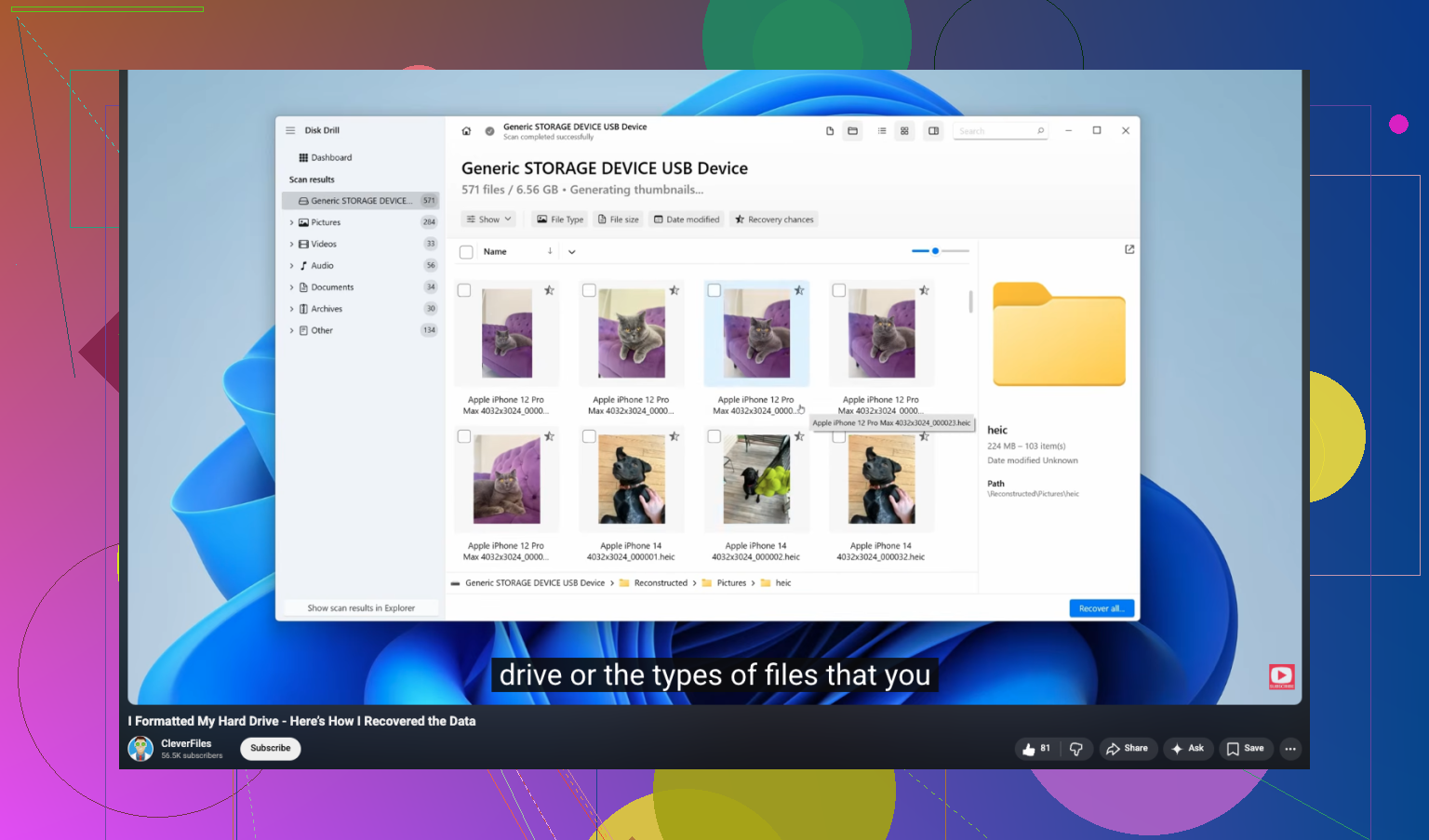Click the scan completed checkmark status icon

(489, 131)
